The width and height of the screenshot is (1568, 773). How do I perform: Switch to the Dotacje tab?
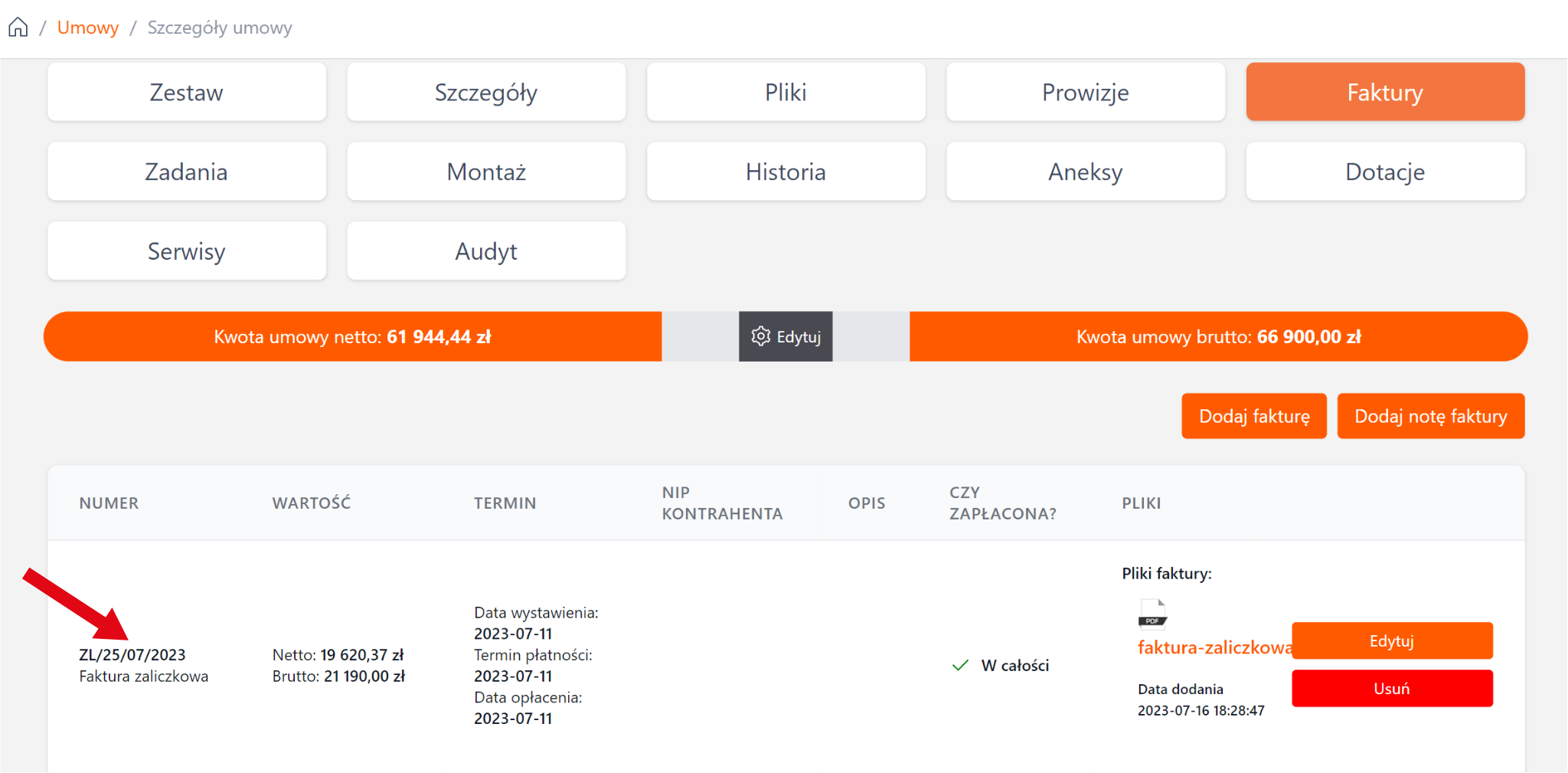coord(1385,172)
